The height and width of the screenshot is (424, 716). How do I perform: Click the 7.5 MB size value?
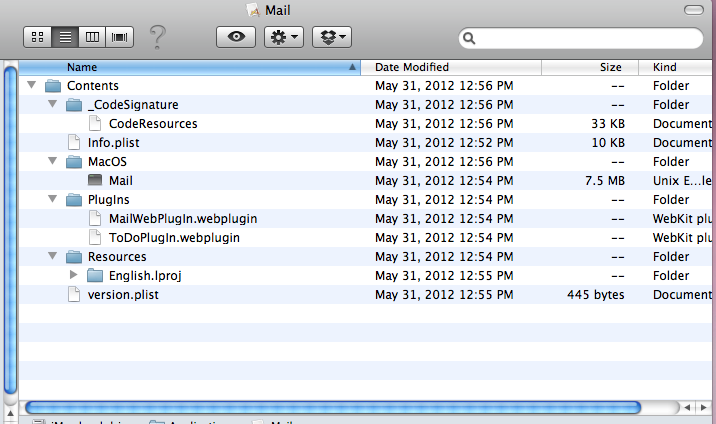(x=605, y=181)
